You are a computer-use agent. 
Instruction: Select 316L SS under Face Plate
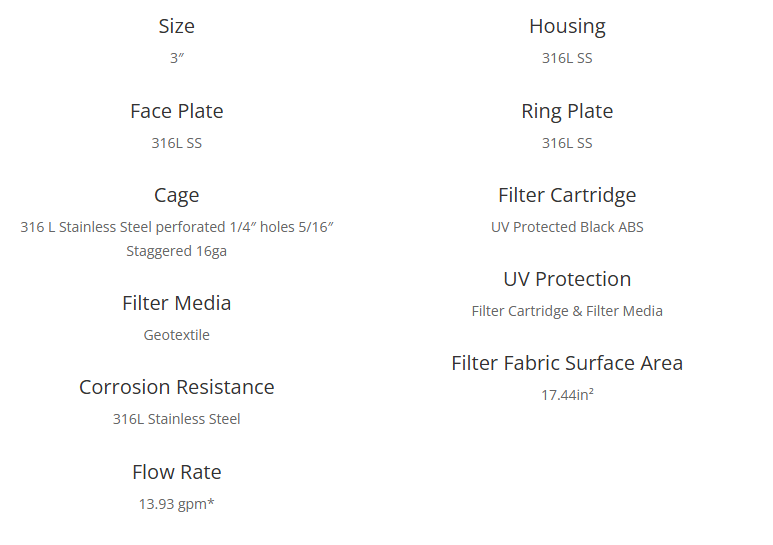[176, 143]
